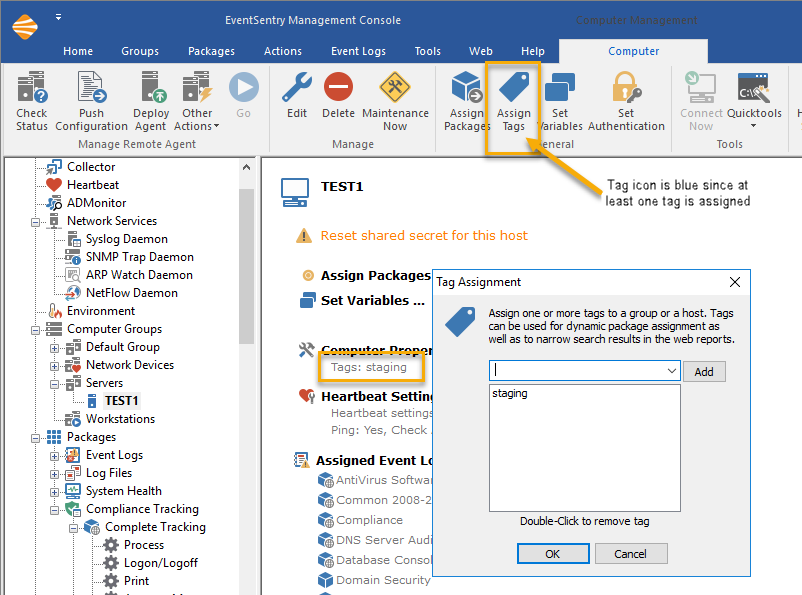Select Workstations in the tree
Image resolution: width=802 pixels, height=595 pixels.
point(120,418)
